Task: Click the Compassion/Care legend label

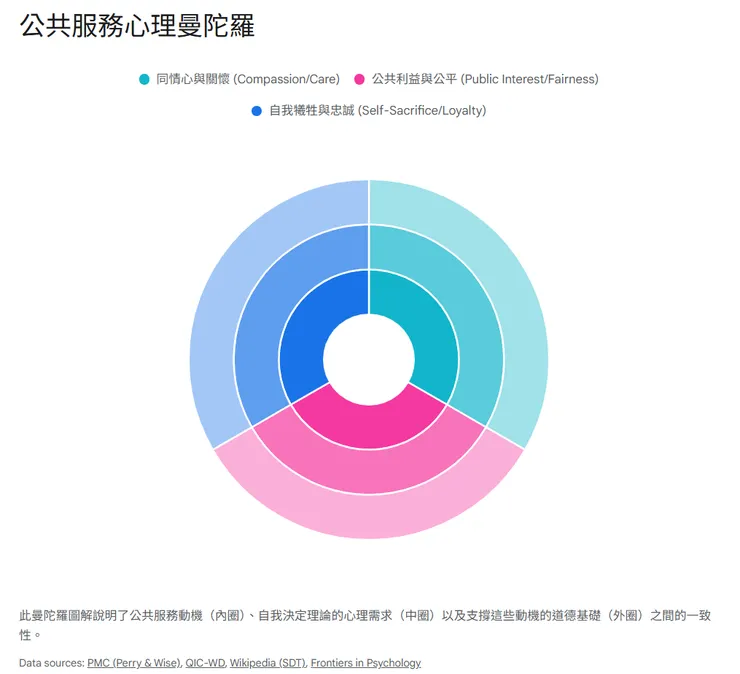Action: coord(248,79)
